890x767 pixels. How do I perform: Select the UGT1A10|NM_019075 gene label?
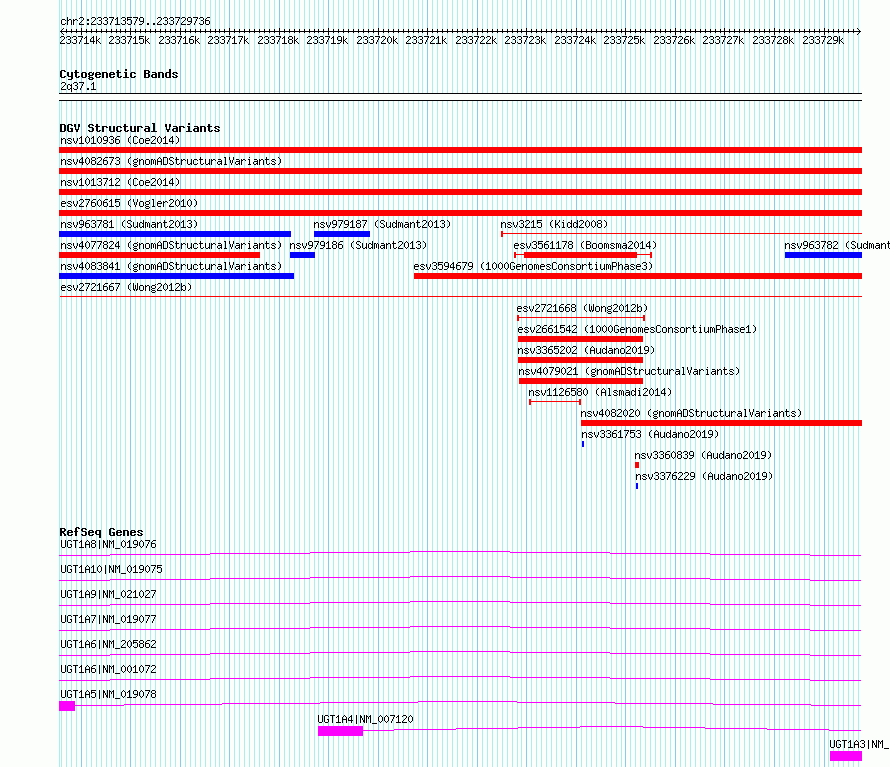[x=111, y=569]
